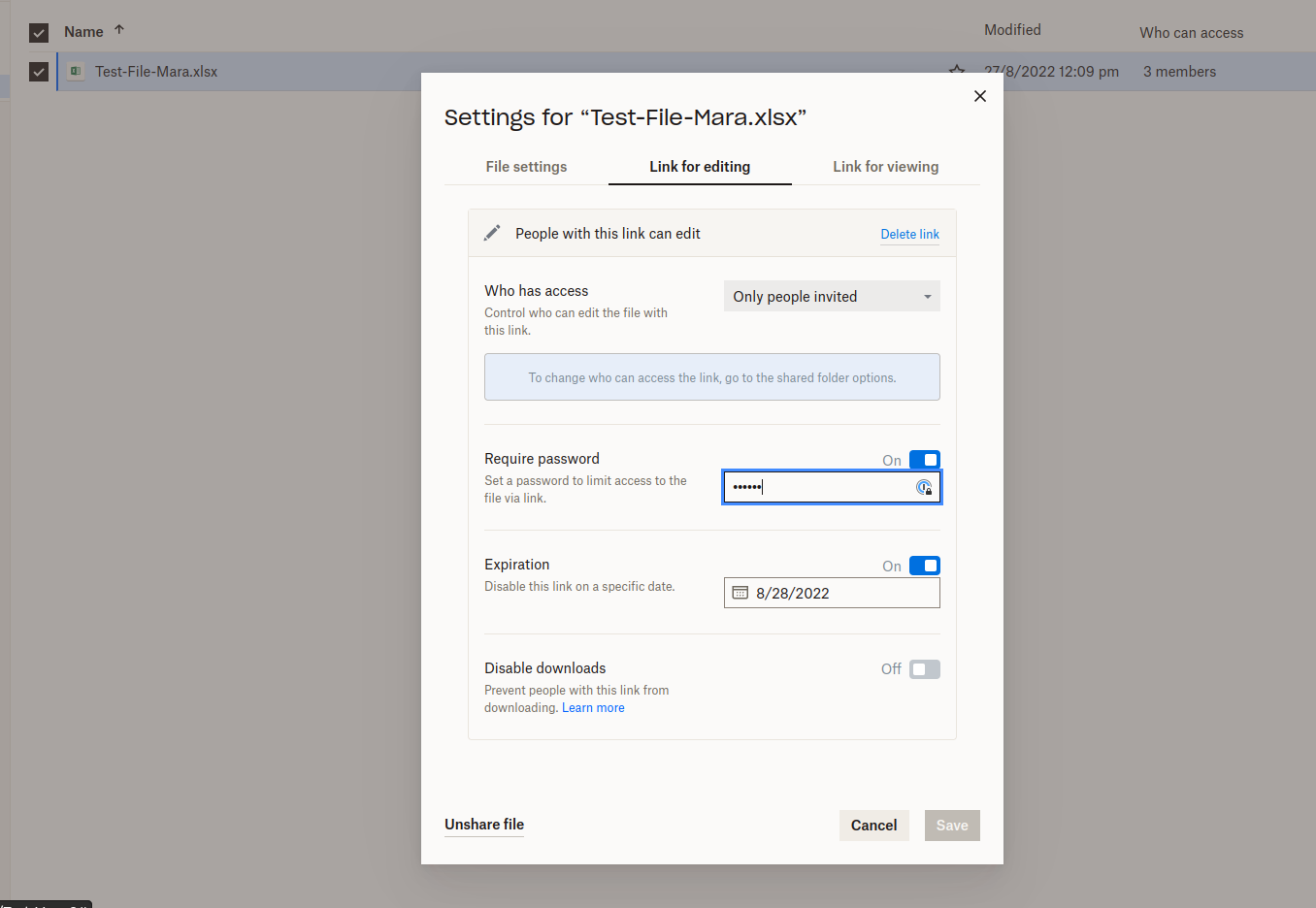The image size is (1316, 908).
Task: Click the calendar icon in expiration field
Action: (x=740, y=593)
